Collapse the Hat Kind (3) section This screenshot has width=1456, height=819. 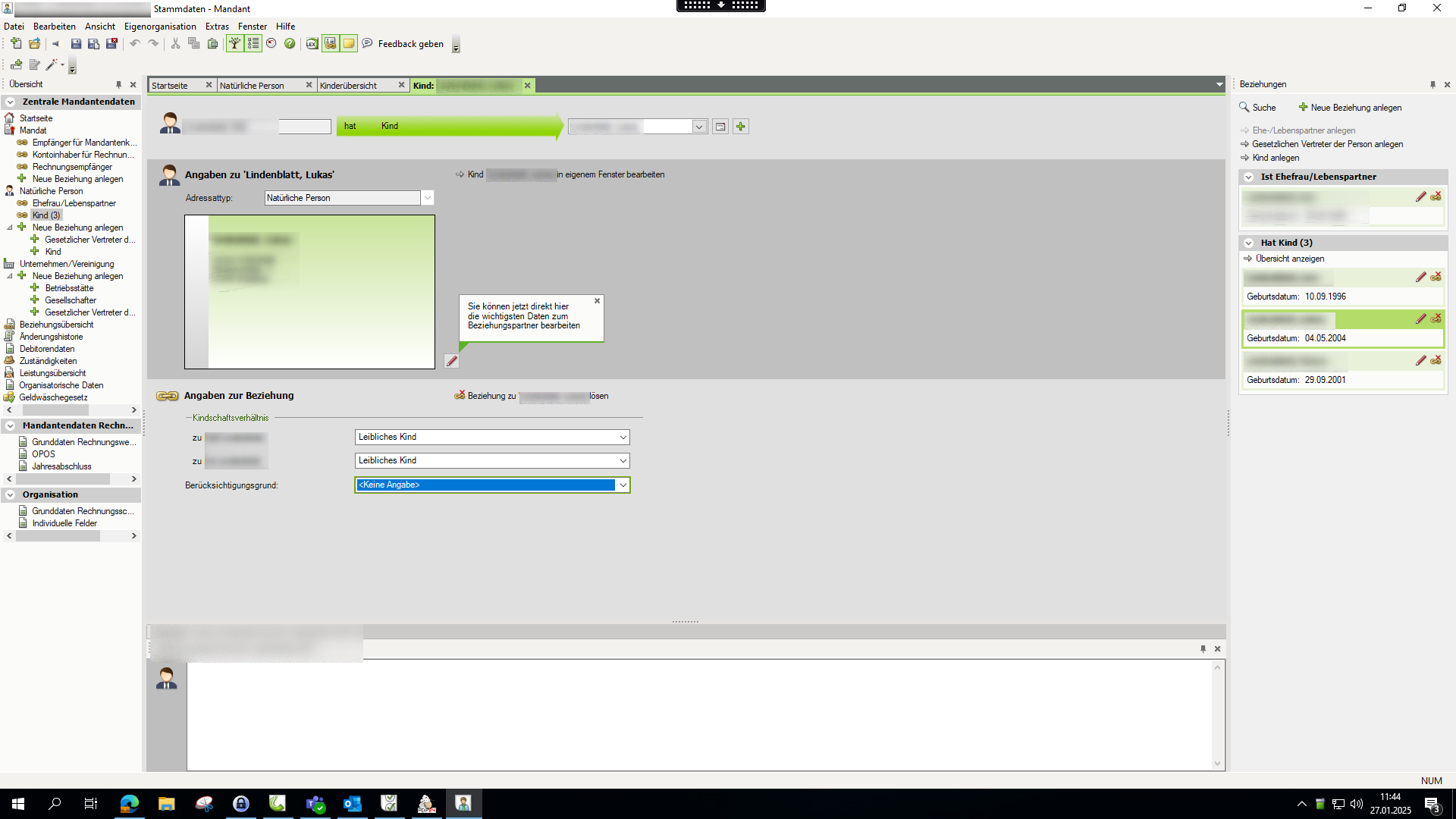[x=1248, y=243]
